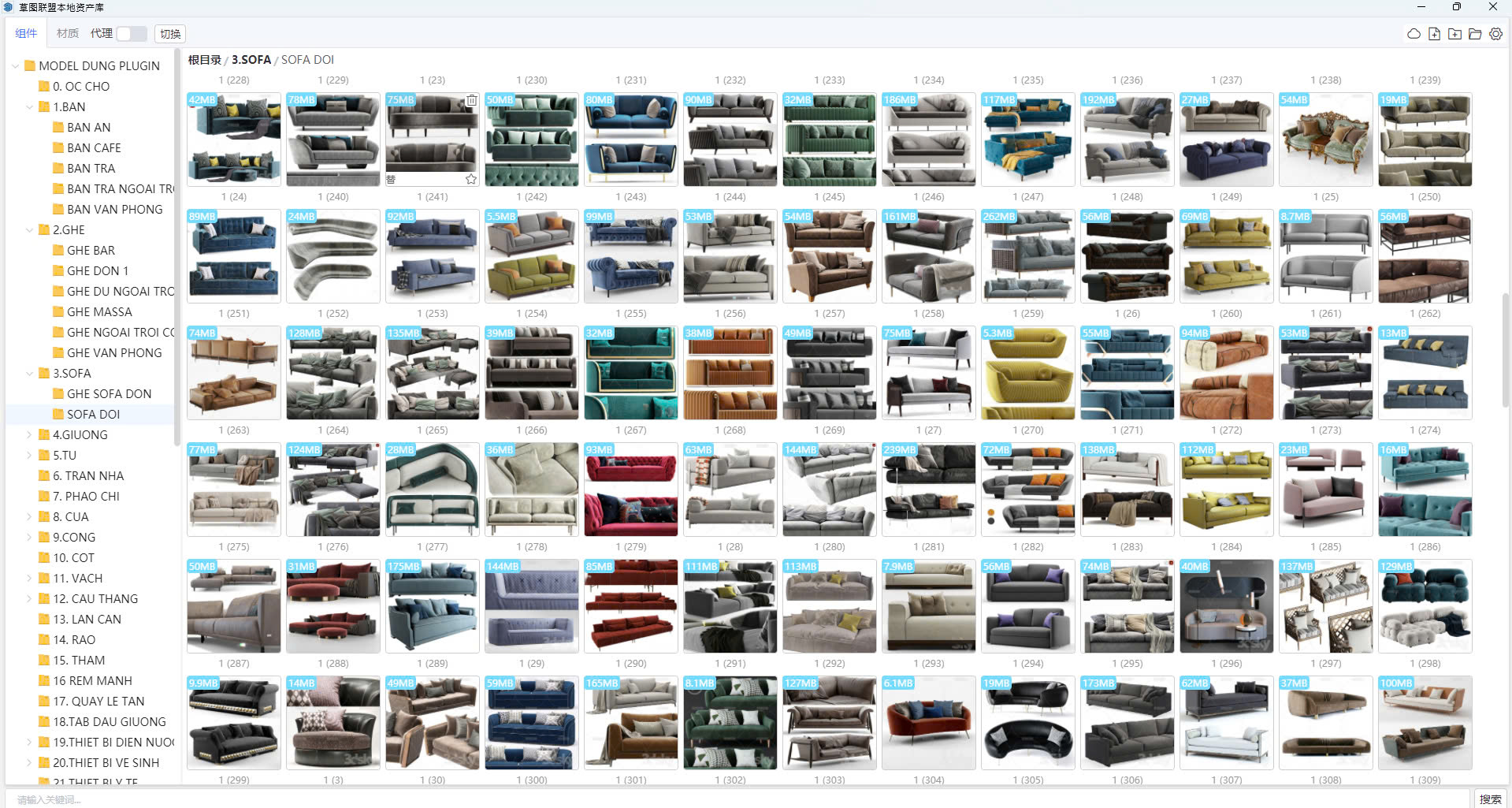The height and width of the screenshot is (808, 1512).
Task: Delete item using trash icon on 1 (23)
Action: pos(471,100)
